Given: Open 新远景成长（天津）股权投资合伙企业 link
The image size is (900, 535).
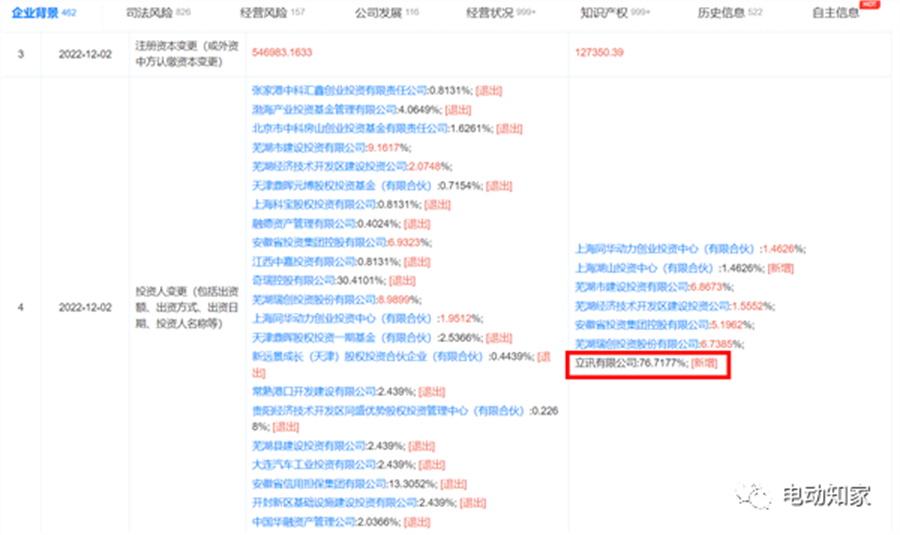Looking at the screenshot, I should pyautogui.click(x=368, y=356).
